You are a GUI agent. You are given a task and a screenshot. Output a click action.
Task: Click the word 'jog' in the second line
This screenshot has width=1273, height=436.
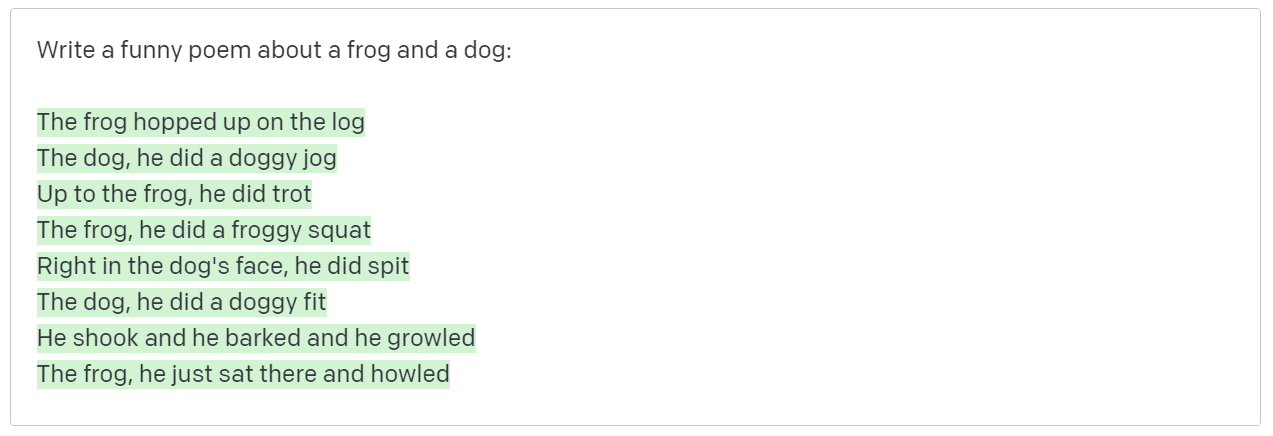(x=320, y=159)
